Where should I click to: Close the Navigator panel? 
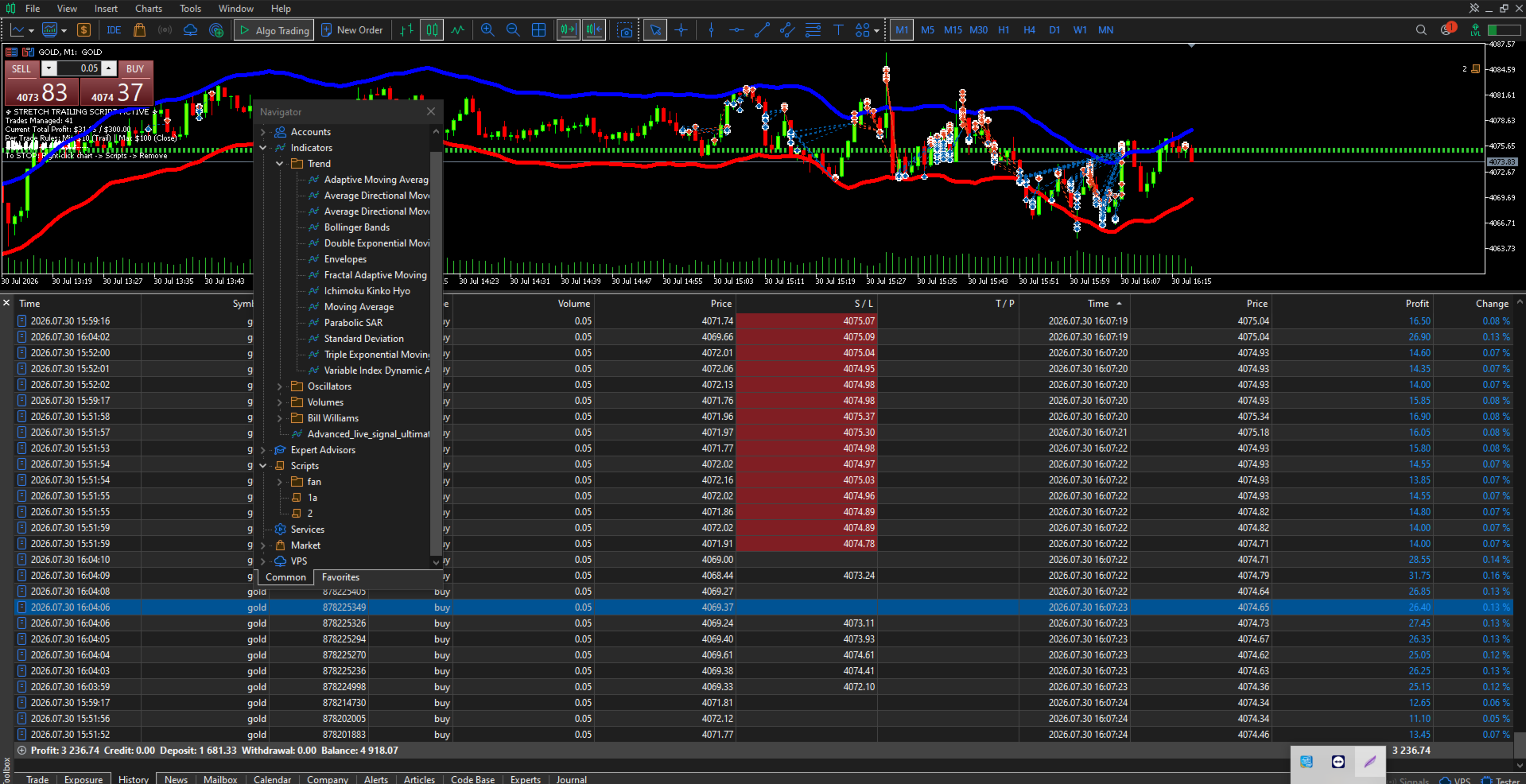(x=431, y=111)
